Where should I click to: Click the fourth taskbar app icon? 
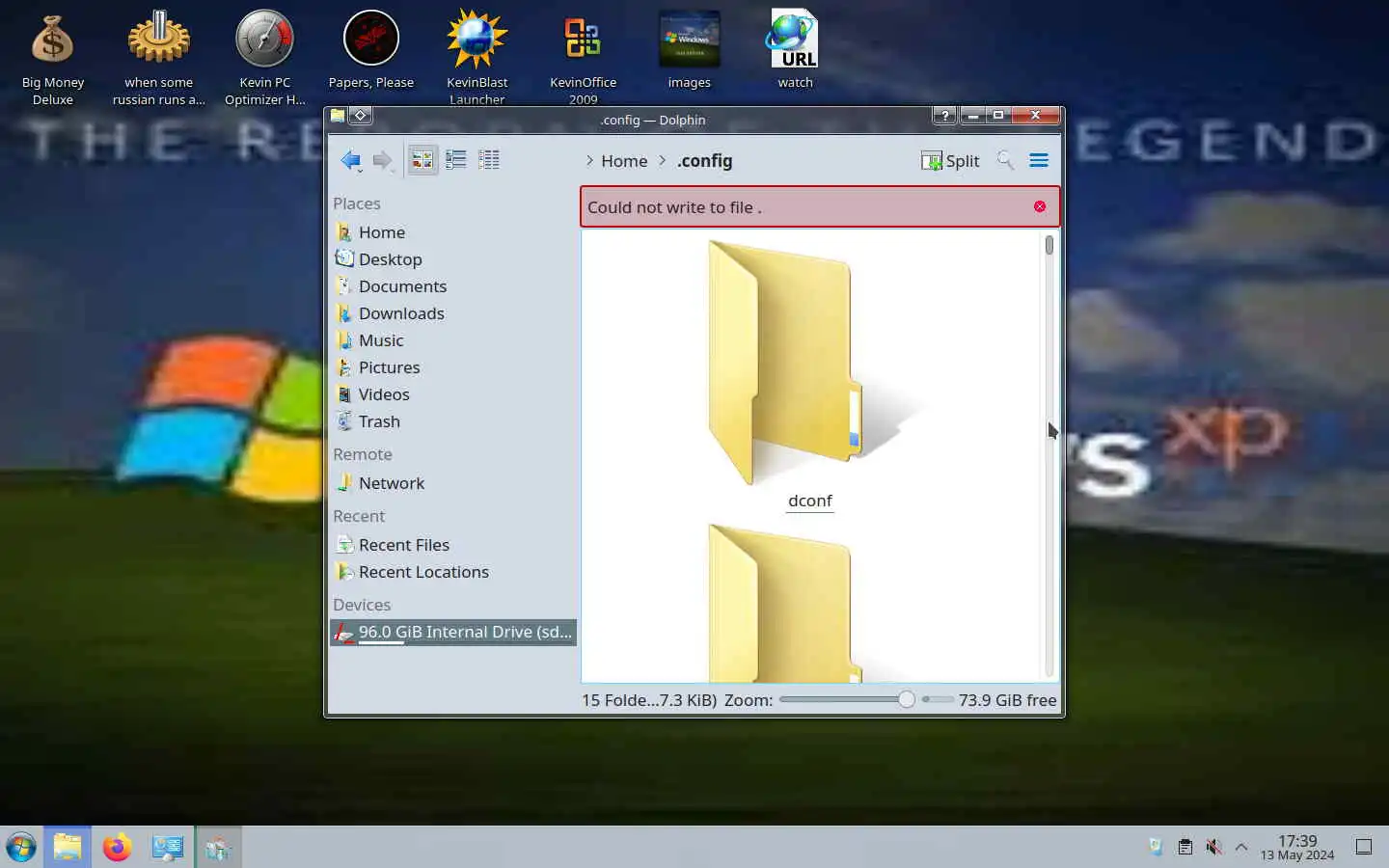tap(219, 848)
